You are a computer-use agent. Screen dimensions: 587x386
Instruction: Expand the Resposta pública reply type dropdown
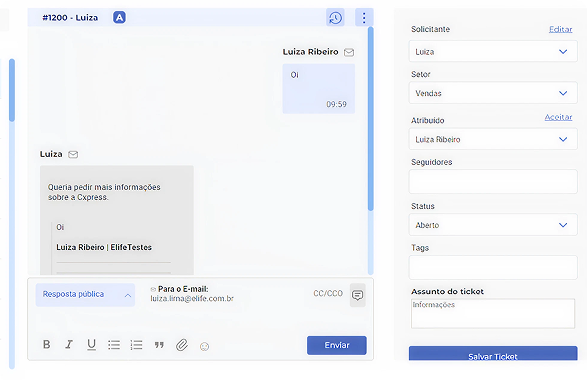coord(85,295)
